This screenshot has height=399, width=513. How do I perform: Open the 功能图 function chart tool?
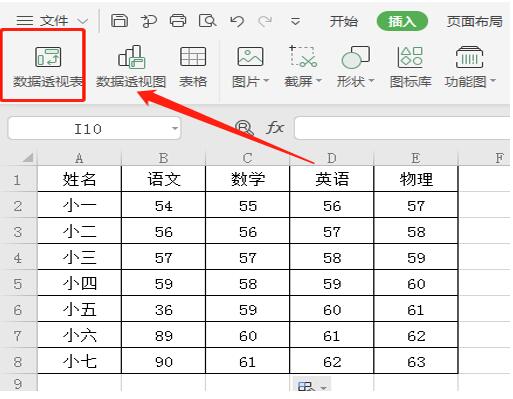click(x=470, y=67)
